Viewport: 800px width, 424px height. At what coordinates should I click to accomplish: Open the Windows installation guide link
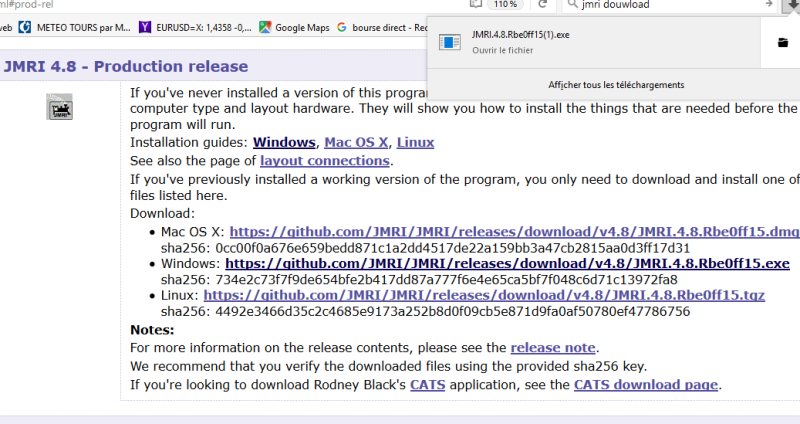(x=284, y=143)
